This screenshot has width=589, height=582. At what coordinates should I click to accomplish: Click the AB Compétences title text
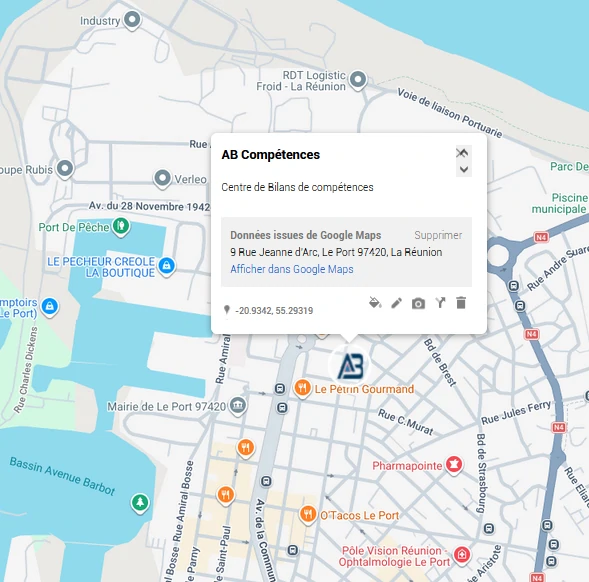(x=270, y=154)
